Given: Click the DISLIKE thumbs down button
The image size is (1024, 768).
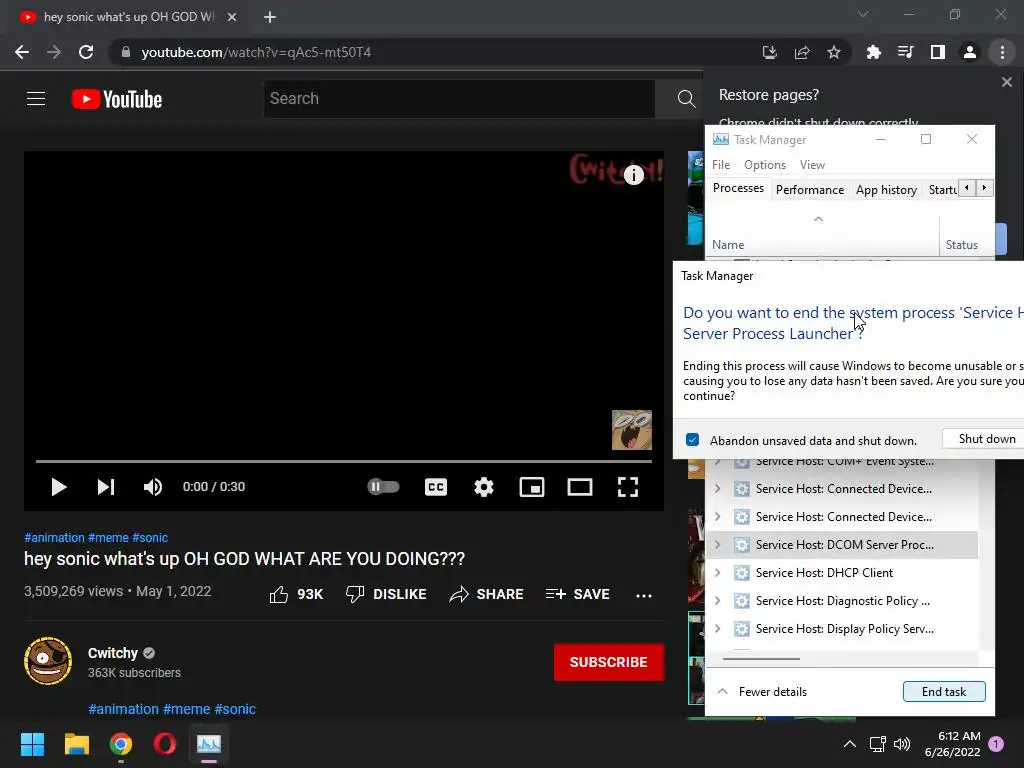Looking at the screenshot, I should pyautogui.click(x=386, y=594).
